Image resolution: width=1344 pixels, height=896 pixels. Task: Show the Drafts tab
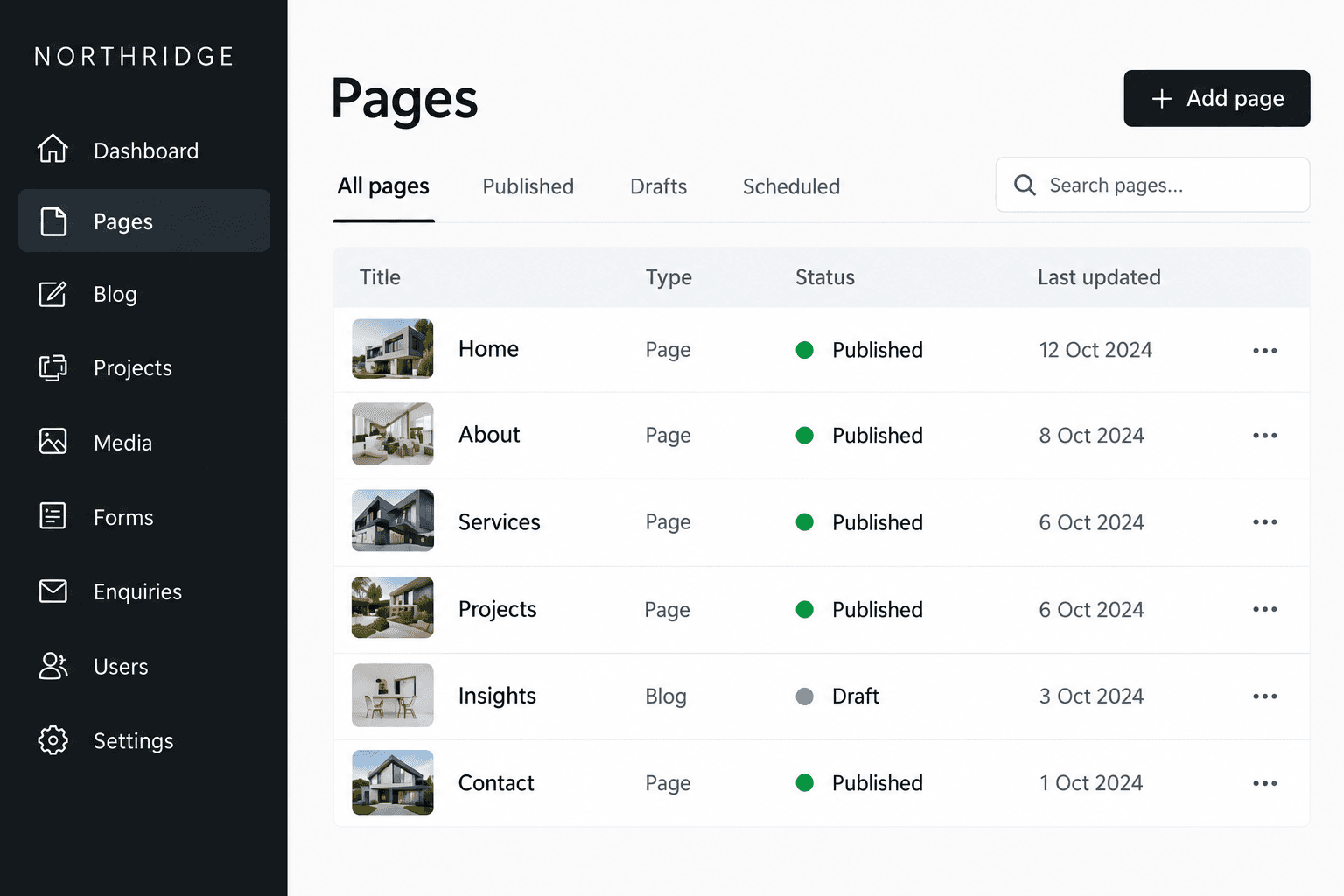coord(659,186)
